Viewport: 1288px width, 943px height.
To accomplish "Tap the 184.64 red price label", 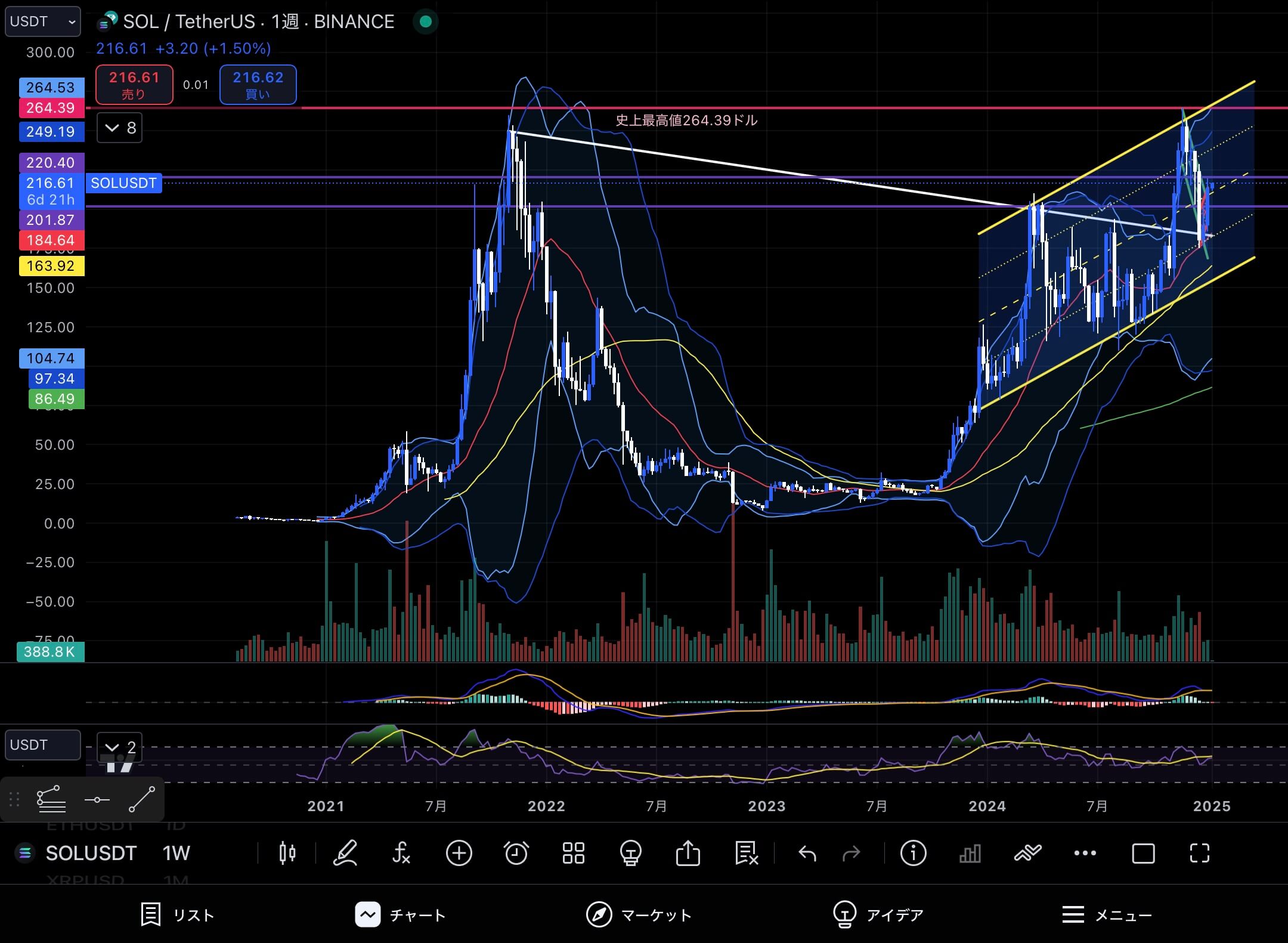I will pos(51,240).
